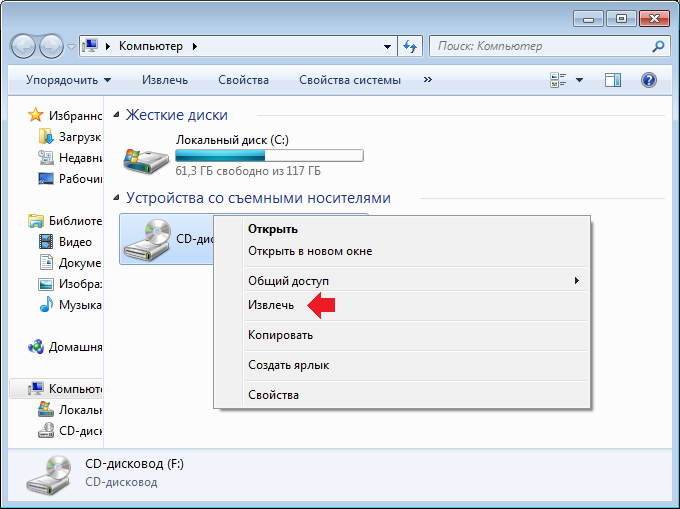Viewport: 680px width, 509px height.
Task: Open Документы library
Action: 69,262
